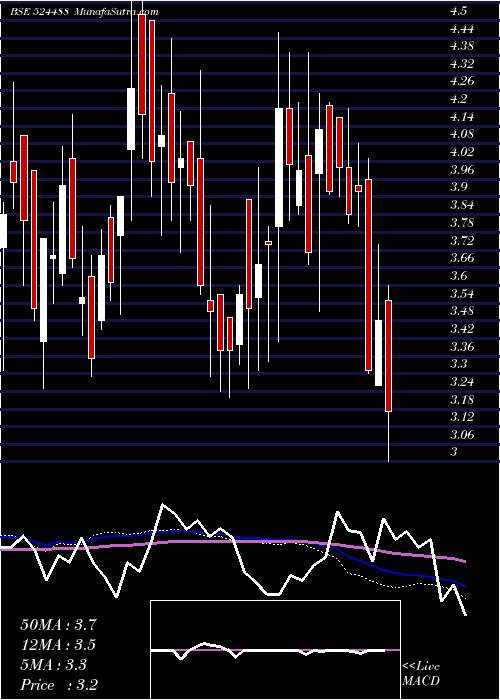Click the 4.2 price axis label

pyautogui.click(x=458, y=100)
